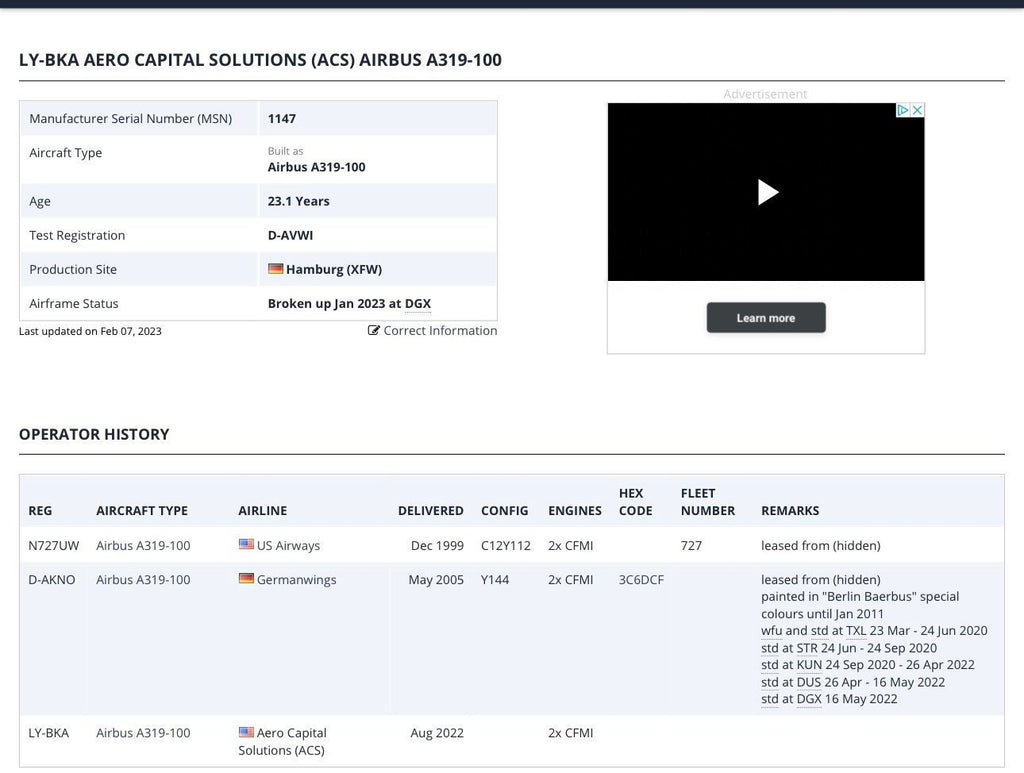Click the ENGINES column header
1024x773 pixels.
(575, 511)
